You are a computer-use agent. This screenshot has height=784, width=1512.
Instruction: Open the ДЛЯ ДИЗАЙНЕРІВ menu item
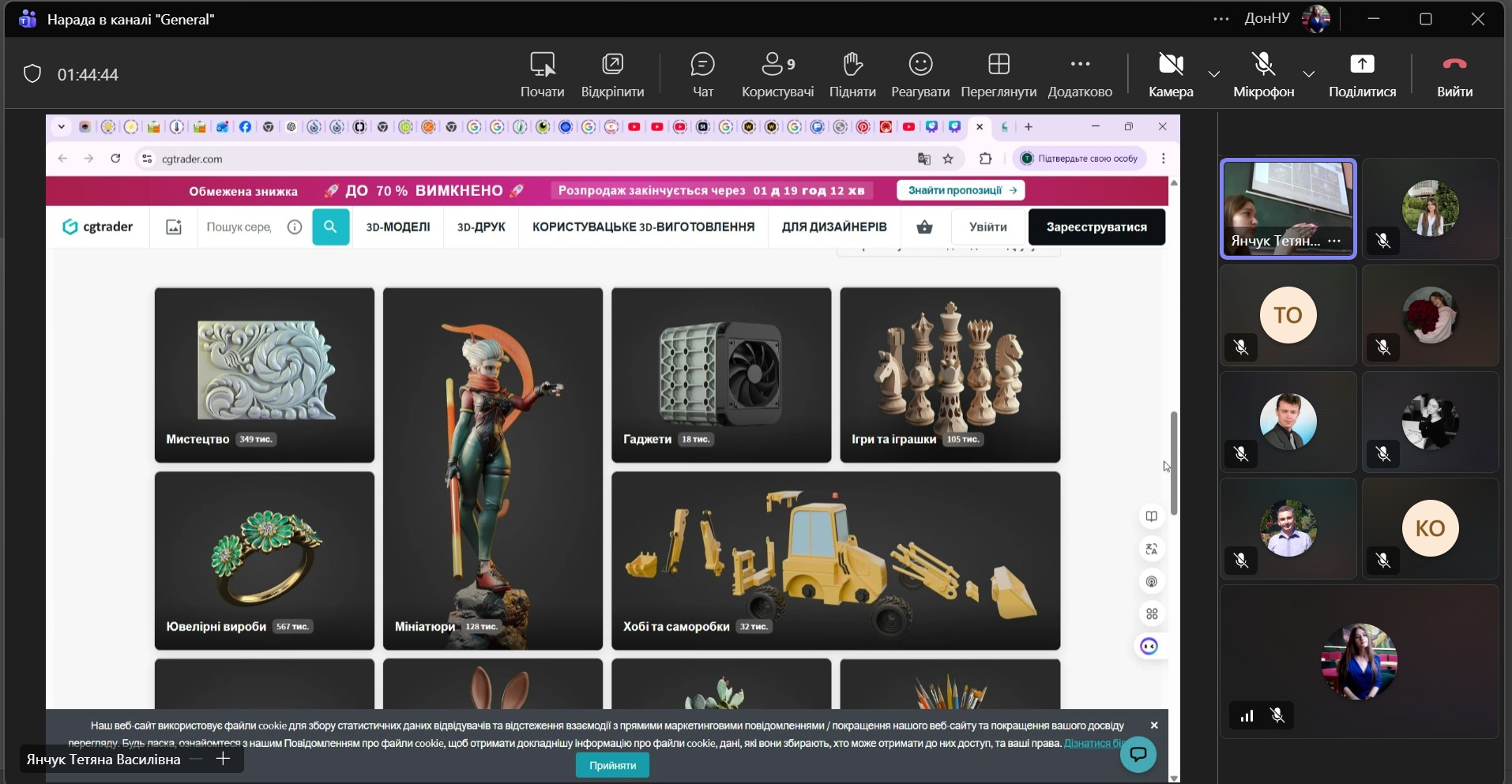pos(834,227)
